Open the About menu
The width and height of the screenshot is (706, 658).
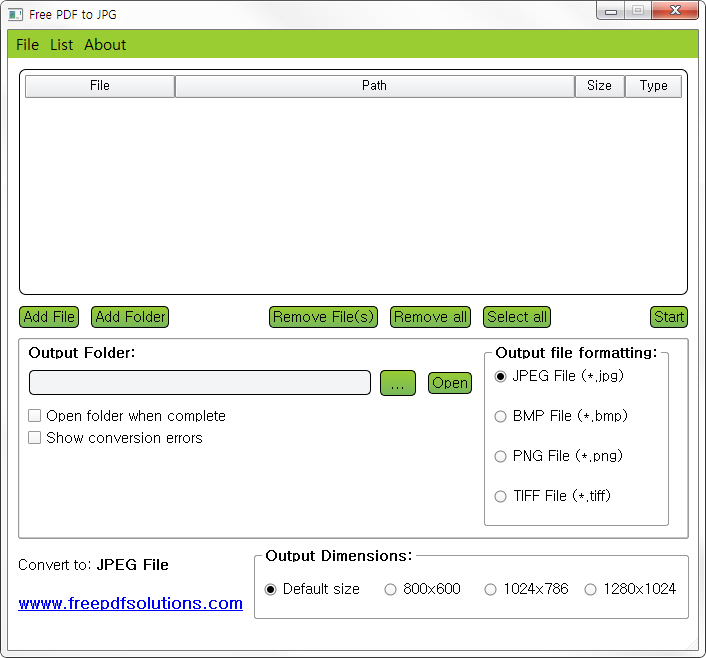click(x=105, y=45)
